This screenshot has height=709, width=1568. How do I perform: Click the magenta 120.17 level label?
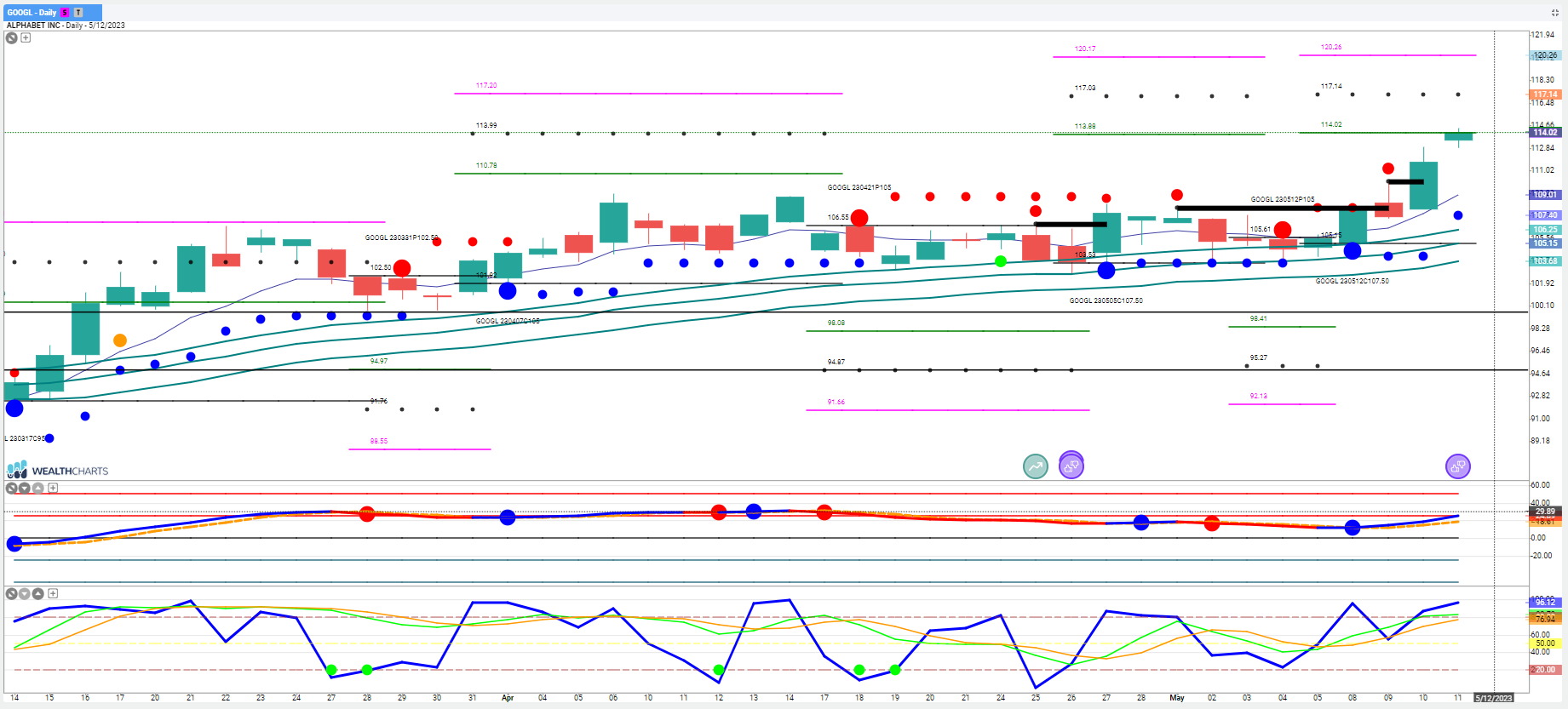pos(1085,49)
